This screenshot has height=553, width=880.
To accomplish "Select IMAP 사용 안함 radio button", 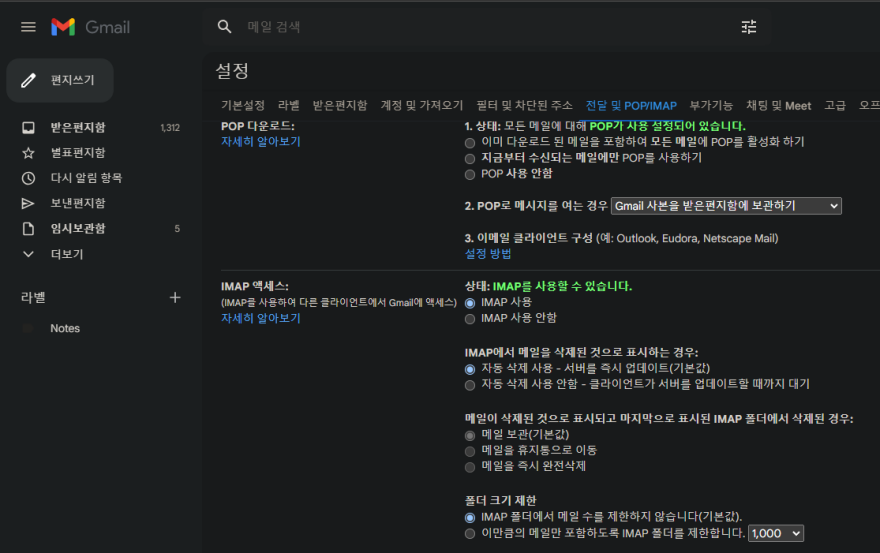I will [470, 319].
